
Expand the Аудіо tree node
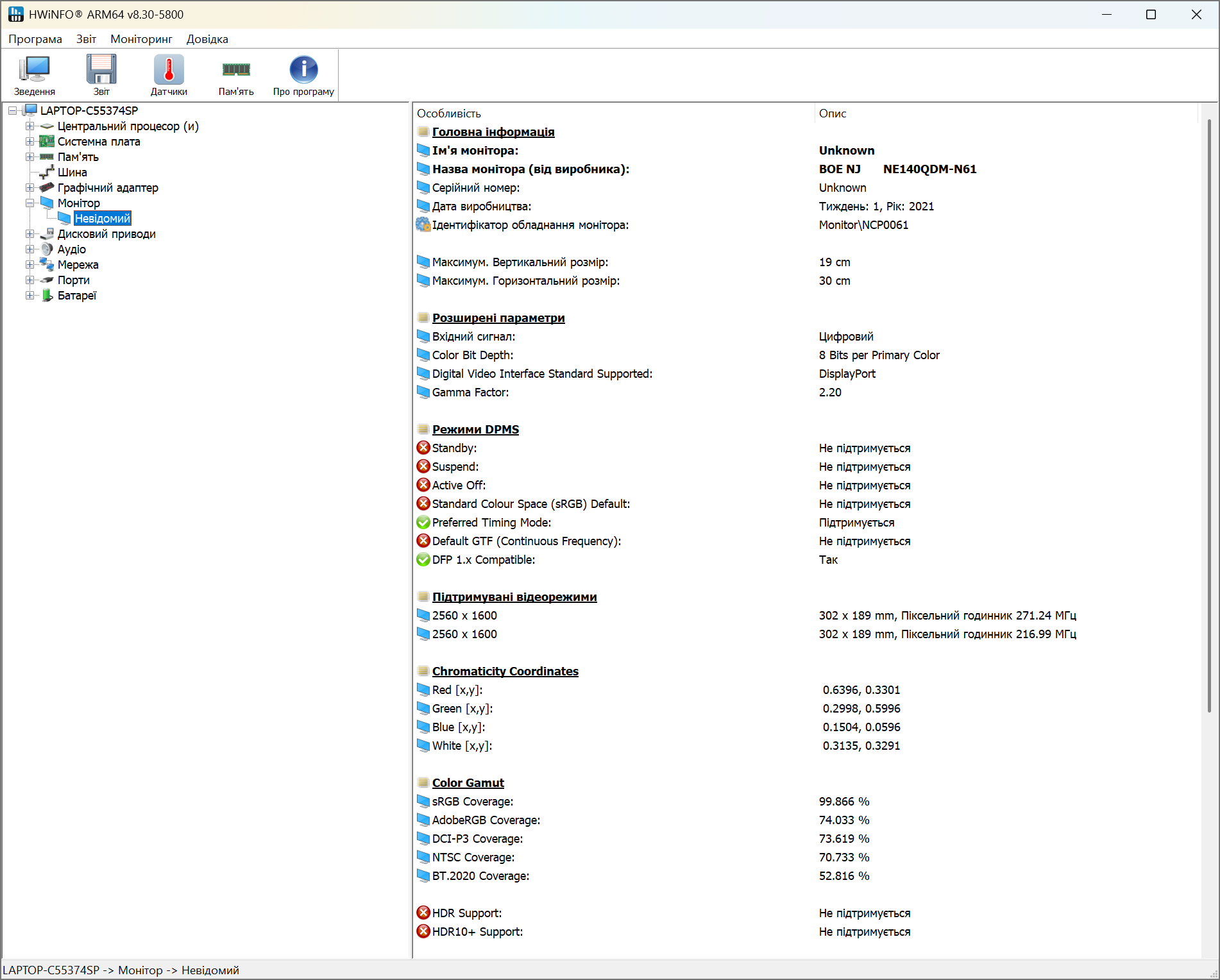pos(30,249)
